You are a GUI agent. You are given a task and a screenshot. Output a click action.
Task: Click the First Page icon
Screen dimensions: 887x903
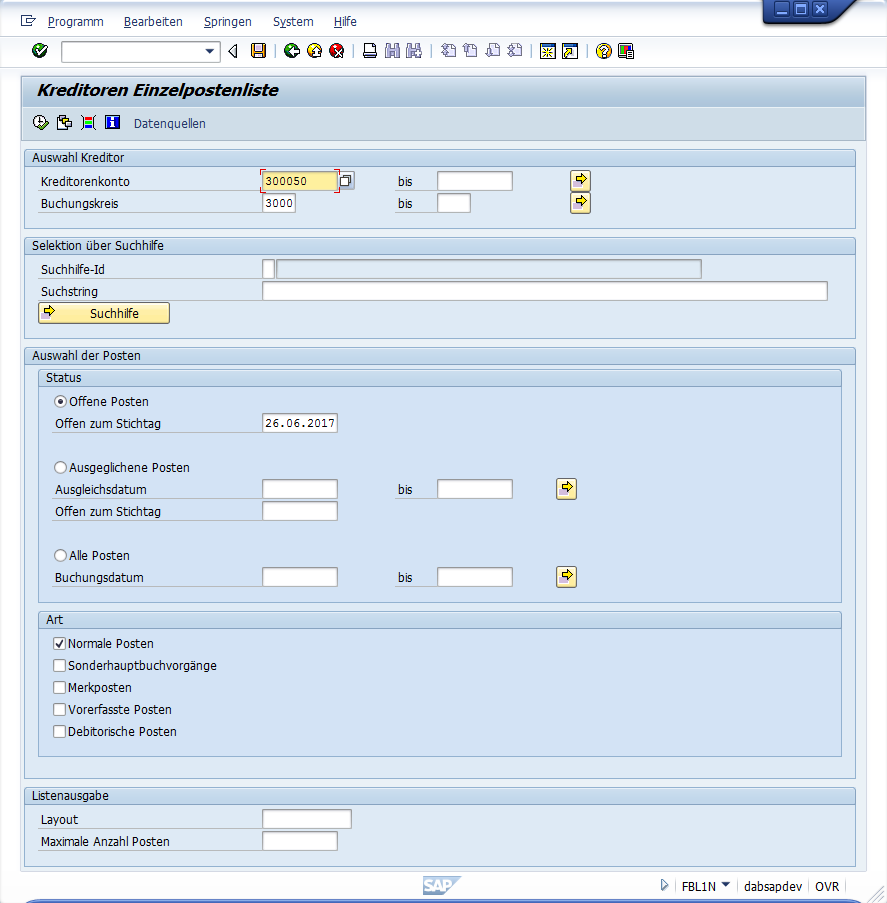(x=448, y=51)
